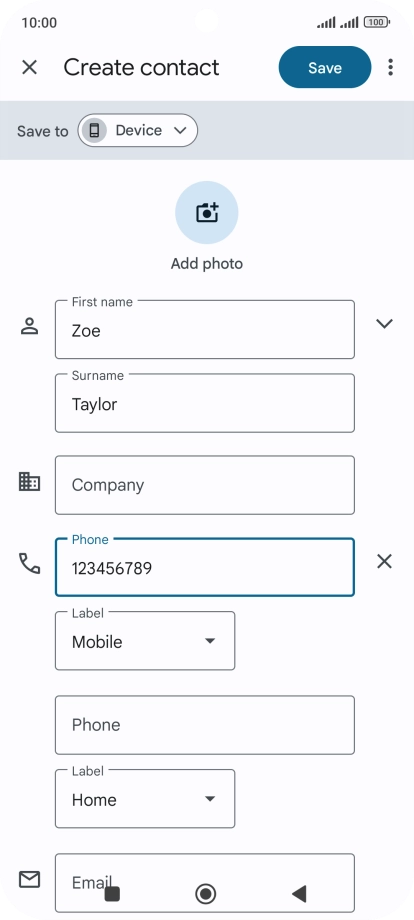This screenshot has width=414, height=920.
Task: Open the Home label dropdown
Action: [145, 799]
